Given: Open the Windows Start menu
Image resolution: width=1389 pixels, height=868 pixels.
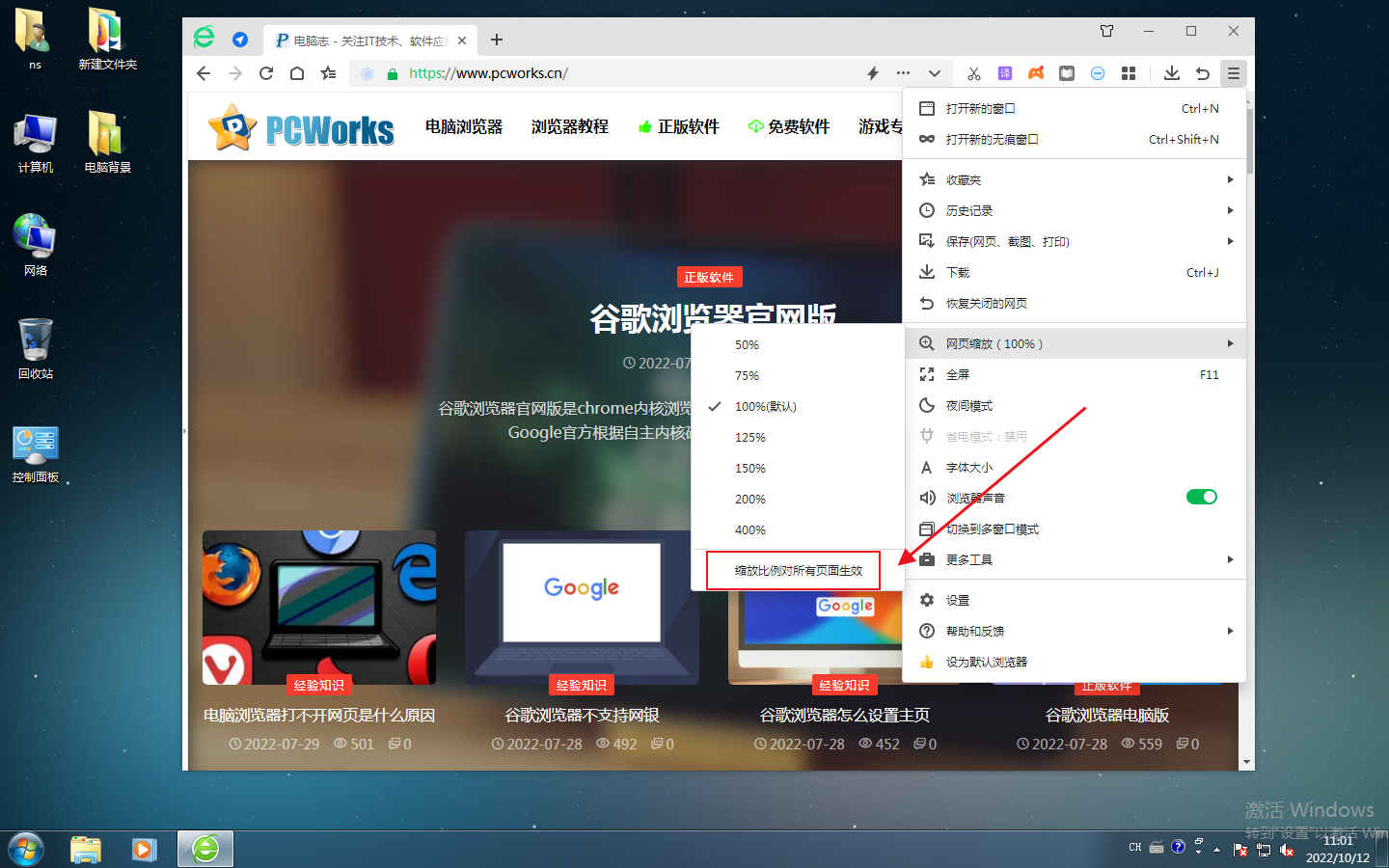Looking at the screenshot, I should 25,849.
